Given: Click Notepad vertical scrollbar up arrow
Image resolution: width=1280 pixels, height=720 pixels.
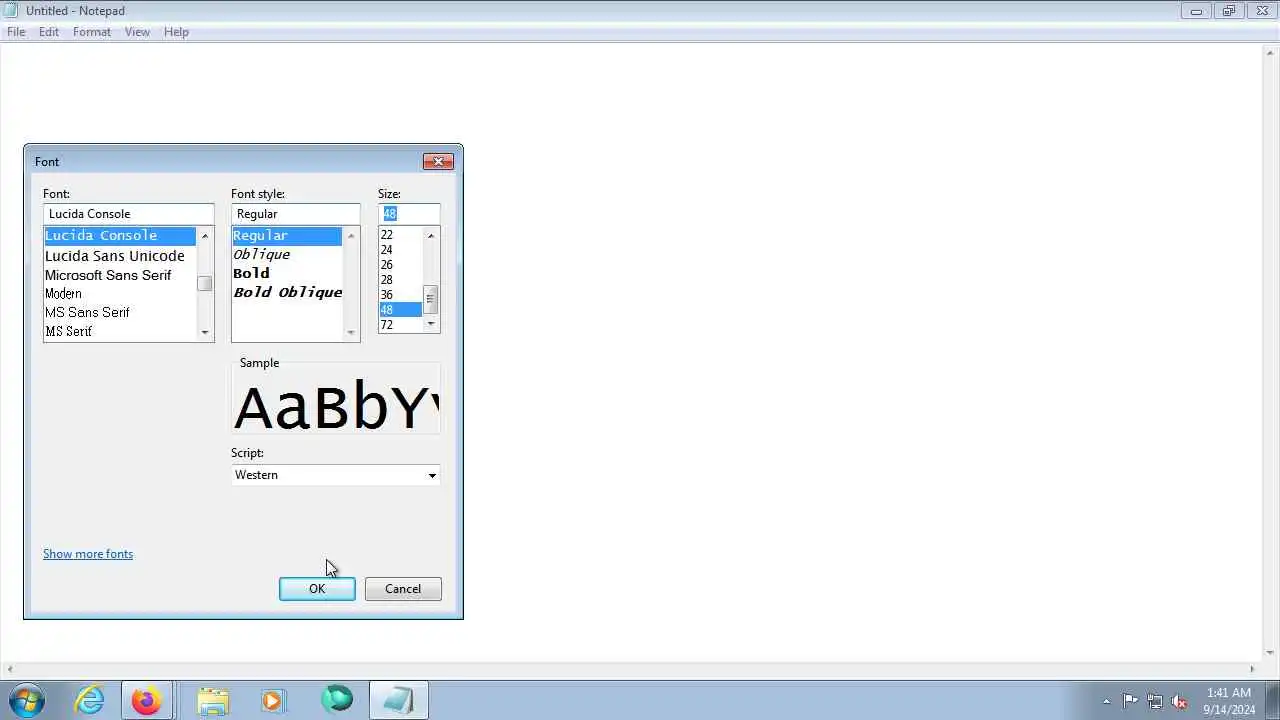Looking at the screenshot, I should (x=1271, y=52).
